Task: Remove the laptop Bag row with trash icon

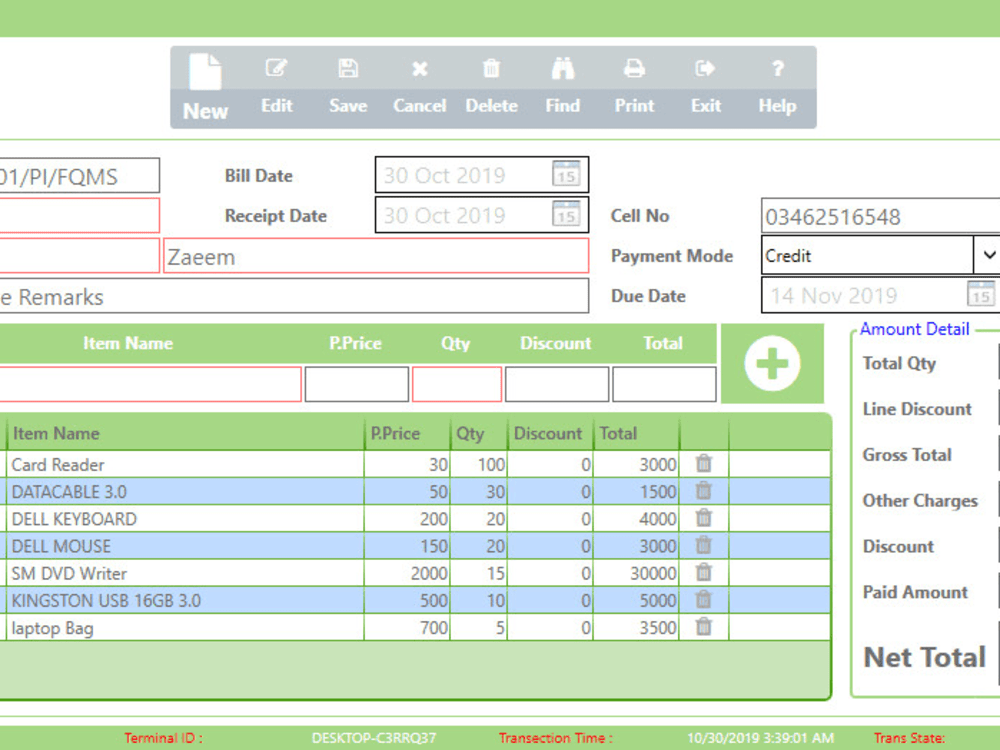Action: click(703, 628)
